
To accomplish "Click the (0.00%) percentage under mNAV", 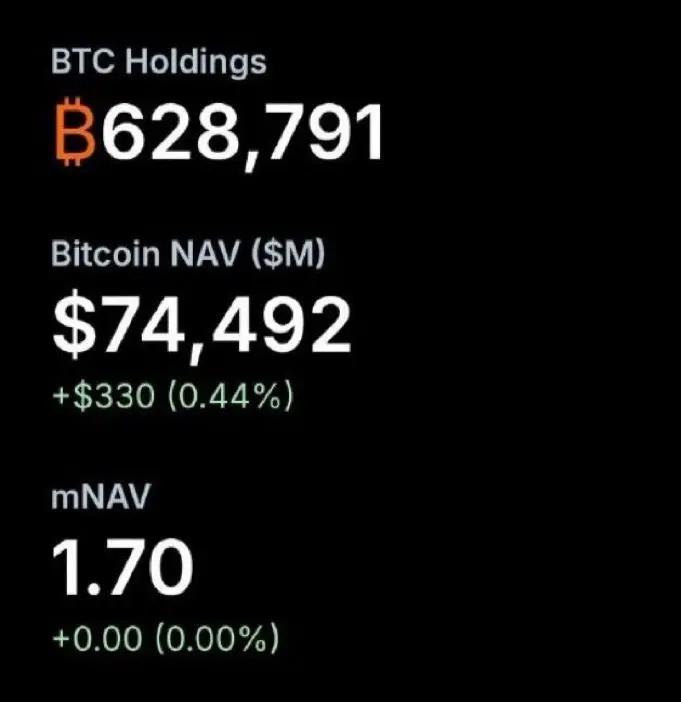I will point(217,638).
